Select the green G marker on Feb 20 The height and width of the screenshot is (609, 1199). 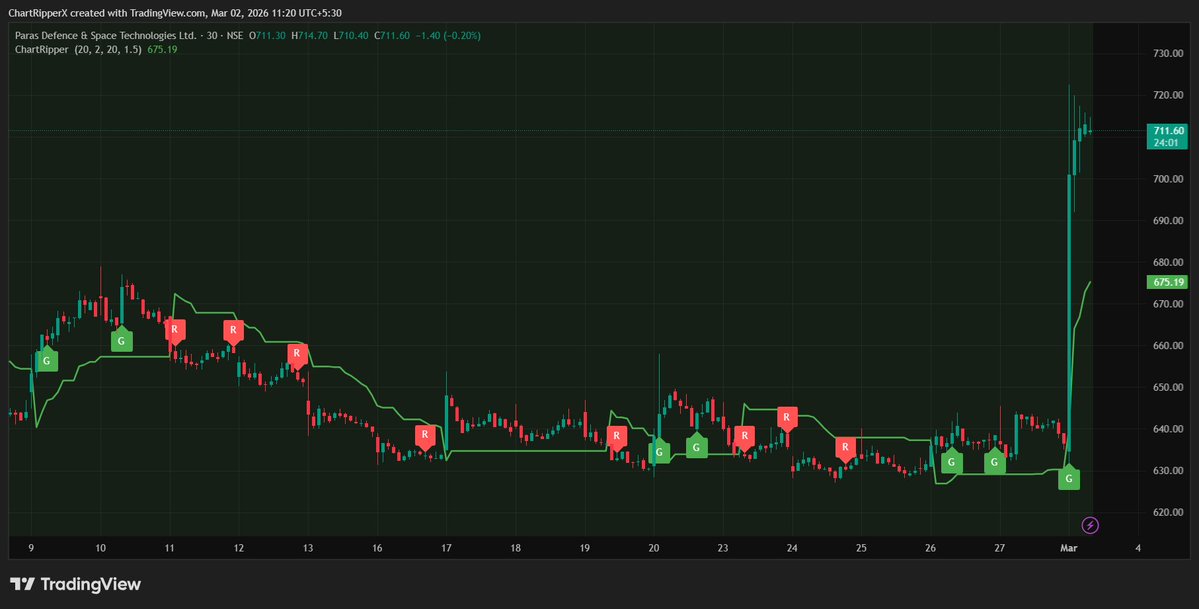point(660,452)
